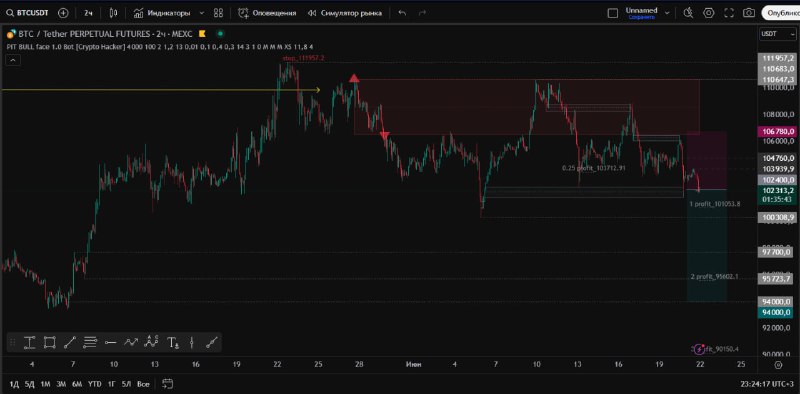Click the red up-triangle signal marker
The width and height of the screenshot is (800, 394).
click(354, 78)
